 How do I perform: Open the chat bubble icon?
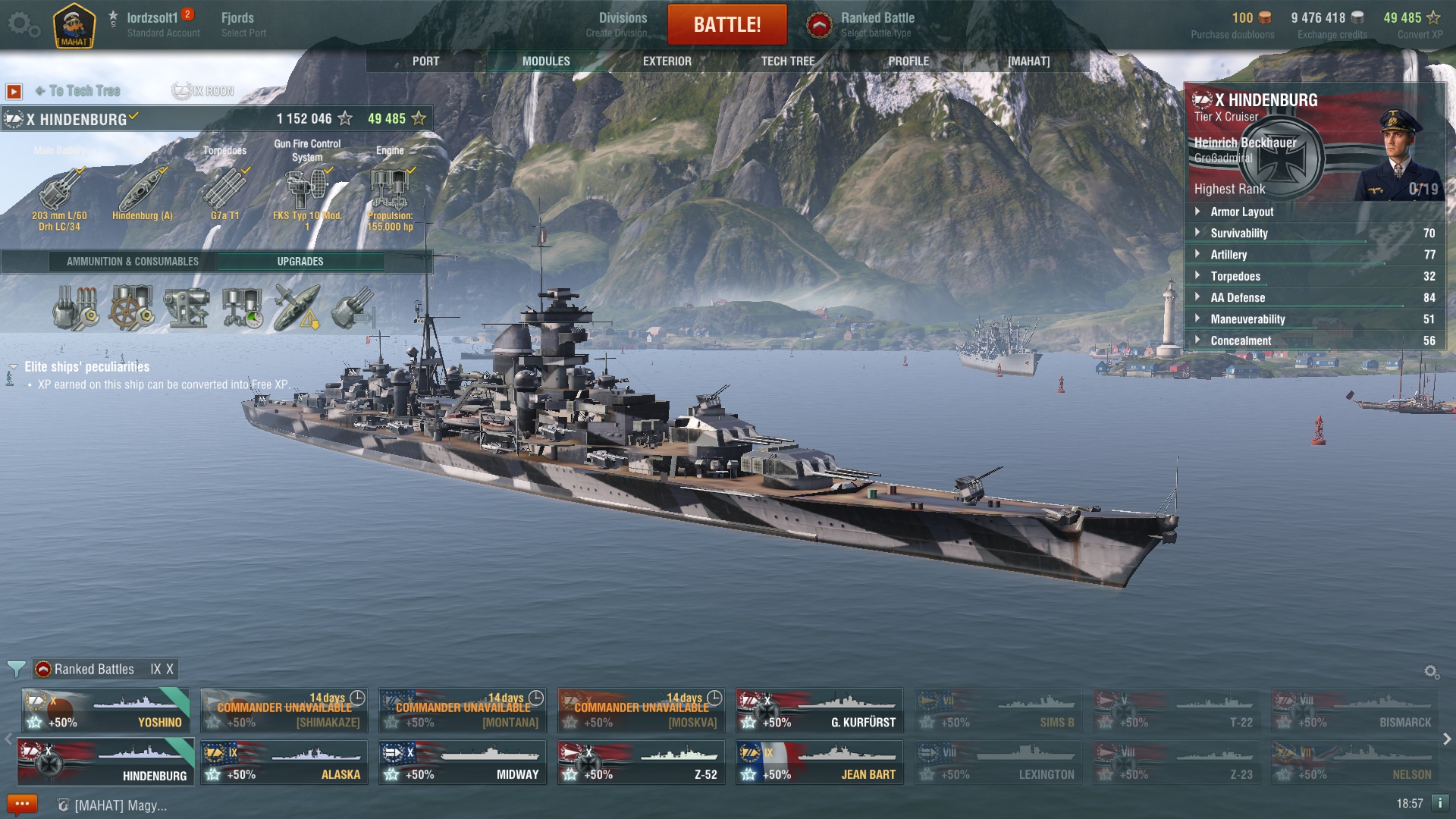[21, 804]
